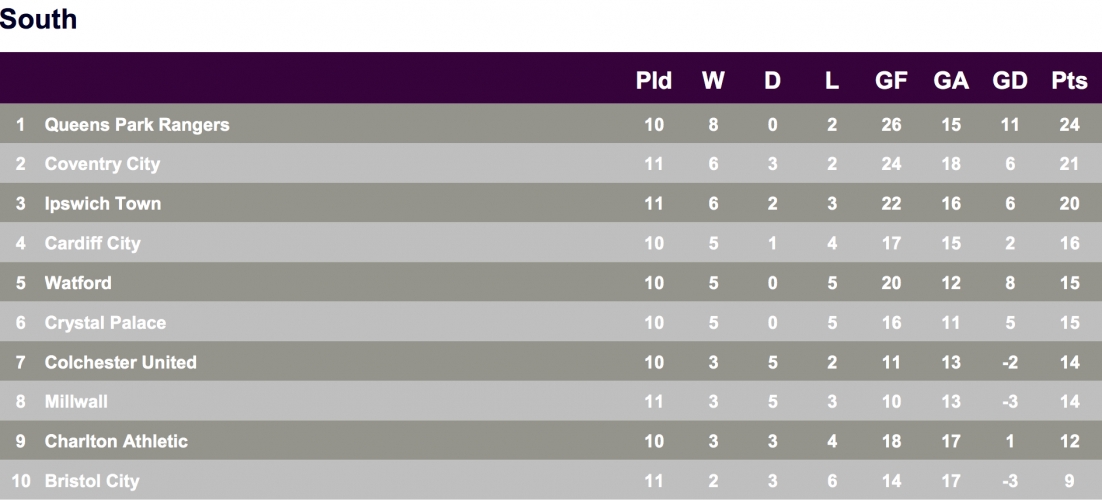The width and height of the screenshot is (1102, 500).
Task: Click the L column header
Action: (x=831, y=81)
